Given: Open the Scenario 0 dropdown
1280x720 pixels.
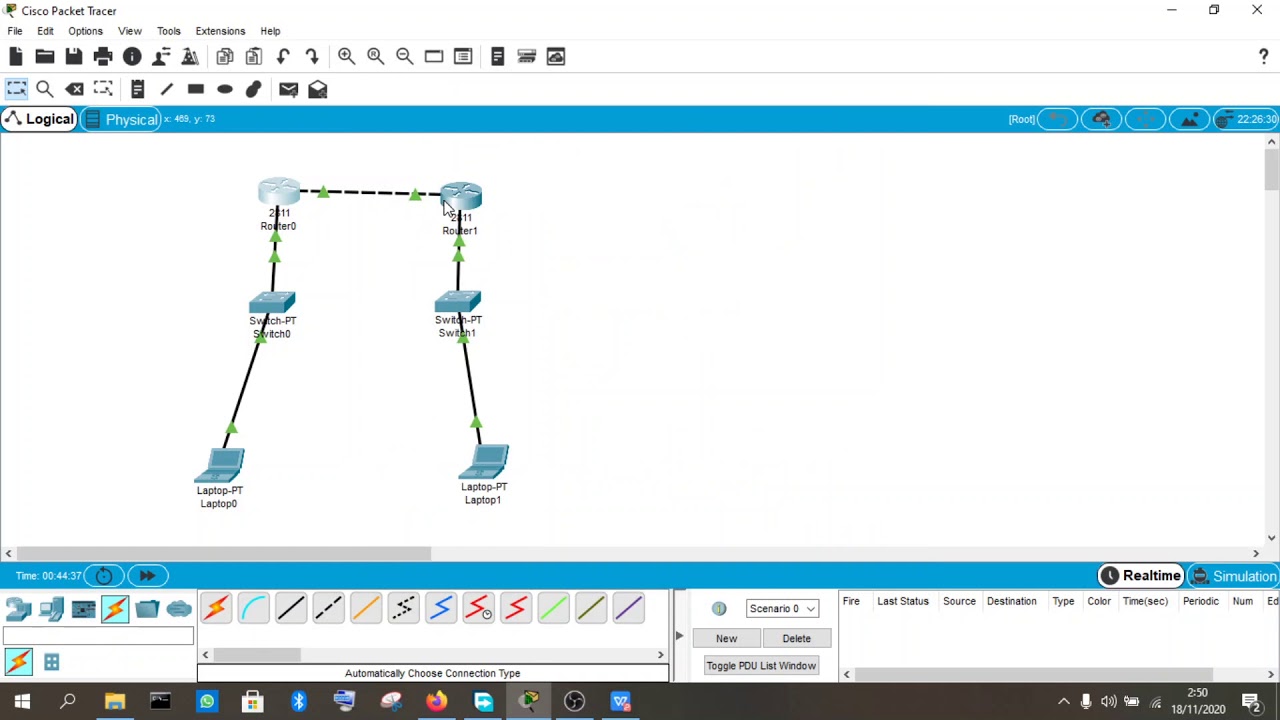Looking at the screenshot, I should (x=783, y=608).
